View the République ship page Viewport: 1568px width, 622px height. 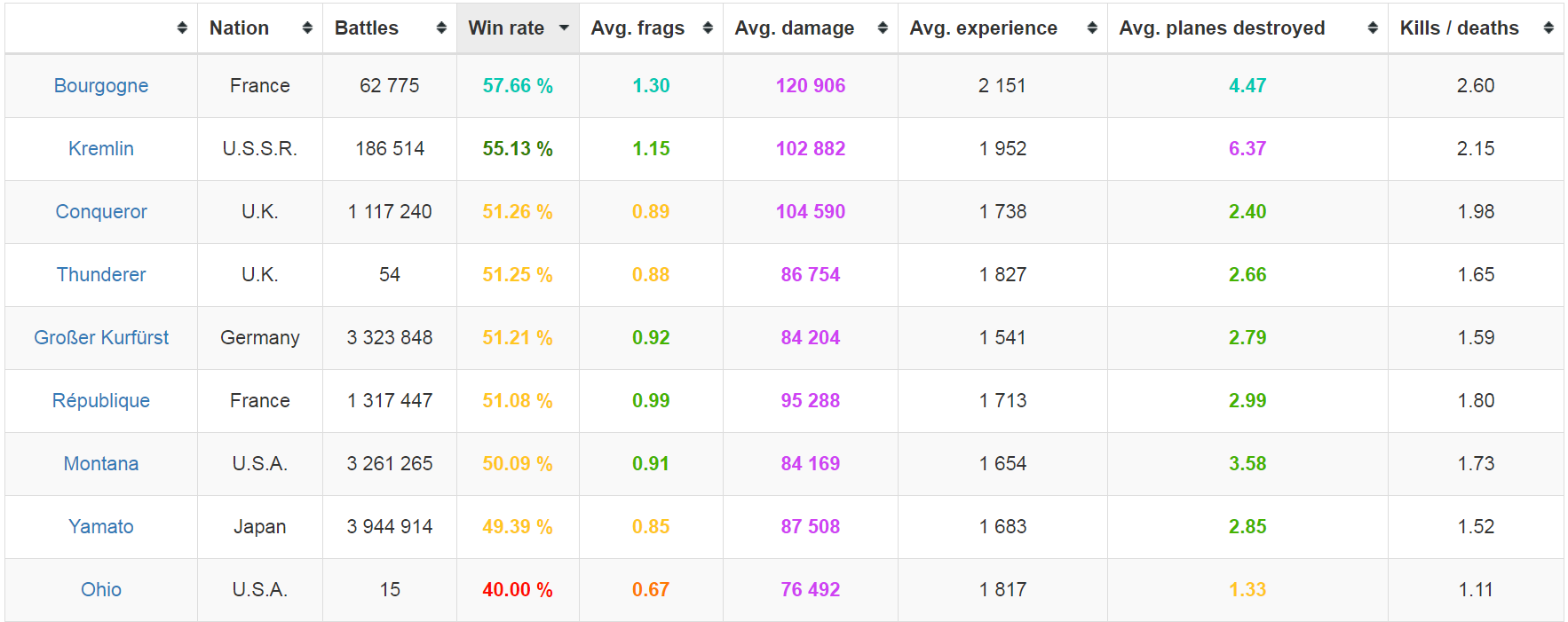101,401
